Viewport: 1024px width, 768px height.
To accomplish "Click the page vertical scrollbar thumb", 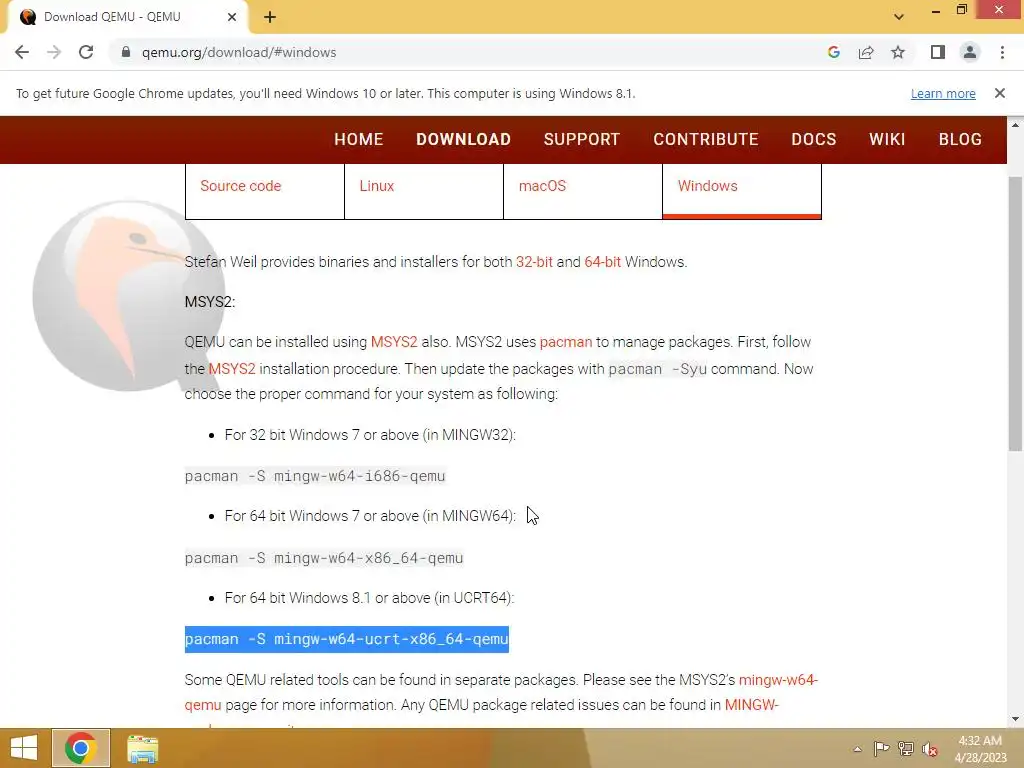I will [x=1015, y=313].
